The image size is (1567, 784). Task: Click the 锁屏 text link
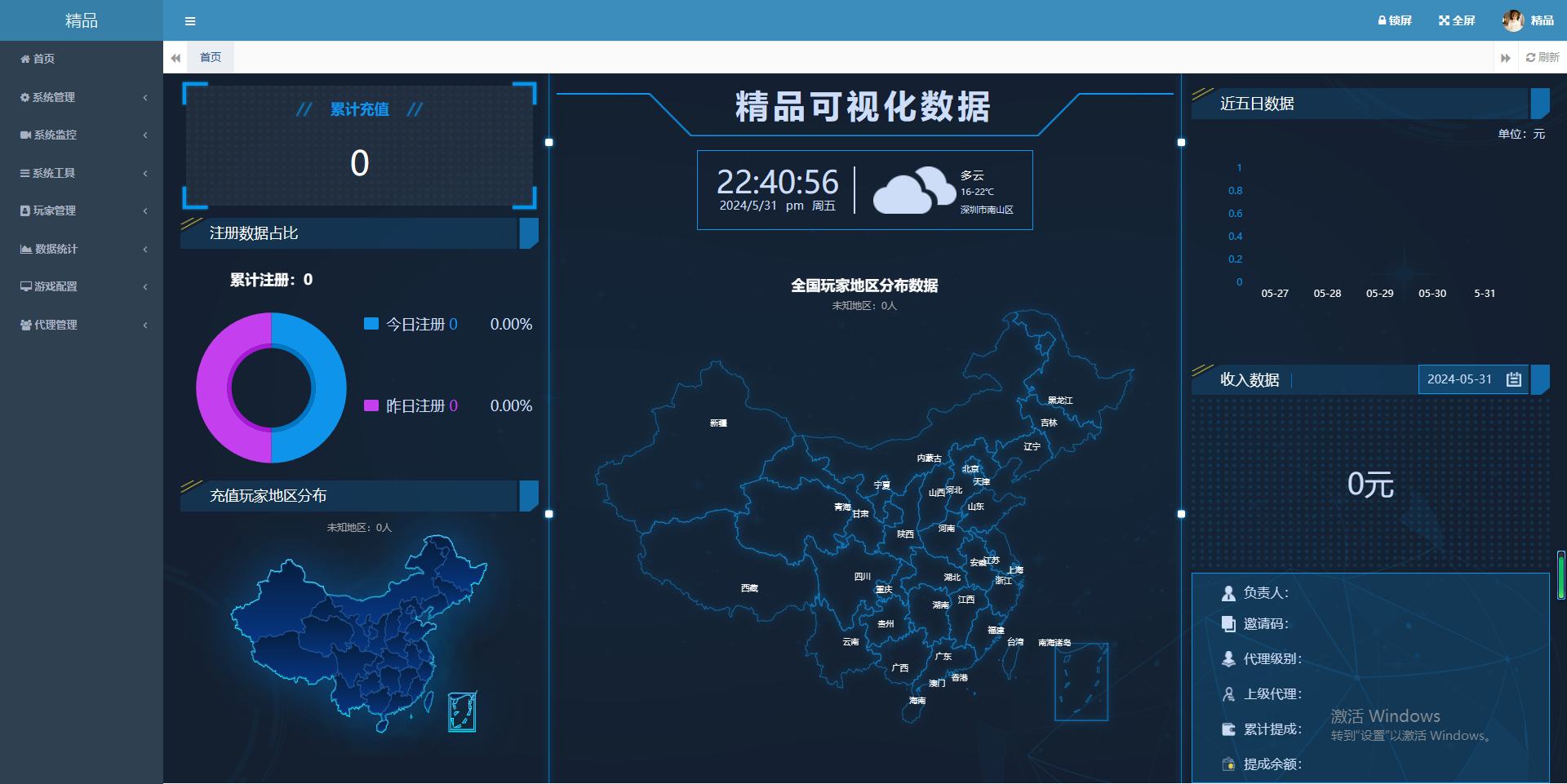(x=1401, y=20)
